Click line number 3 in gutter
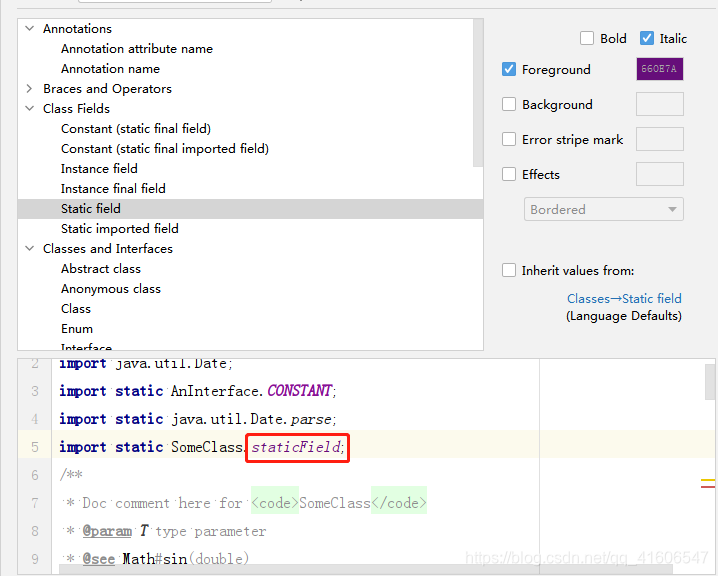Viewport: 718px width, 576px height. 35,391
